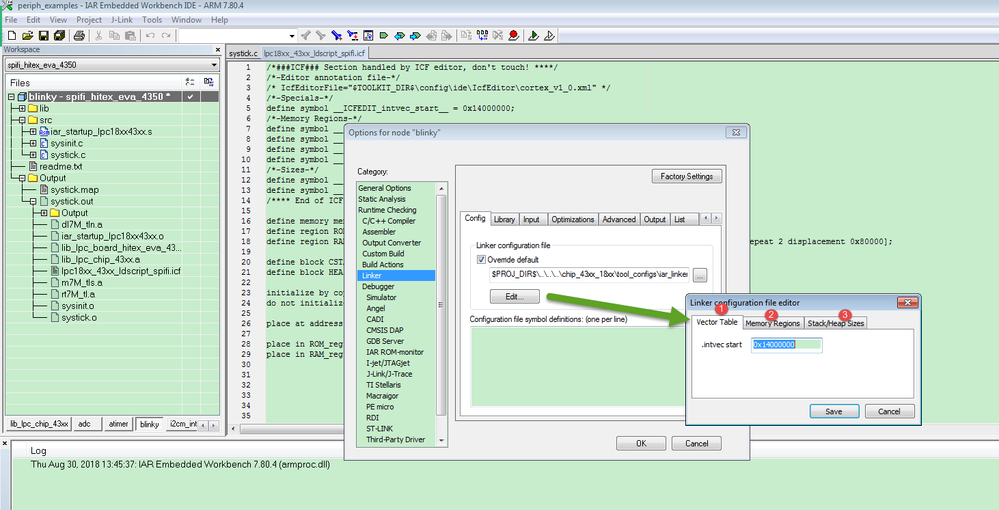Switch to the systick.c editor tab
Screen dimensions: 999x510
[x=243, y=54]
